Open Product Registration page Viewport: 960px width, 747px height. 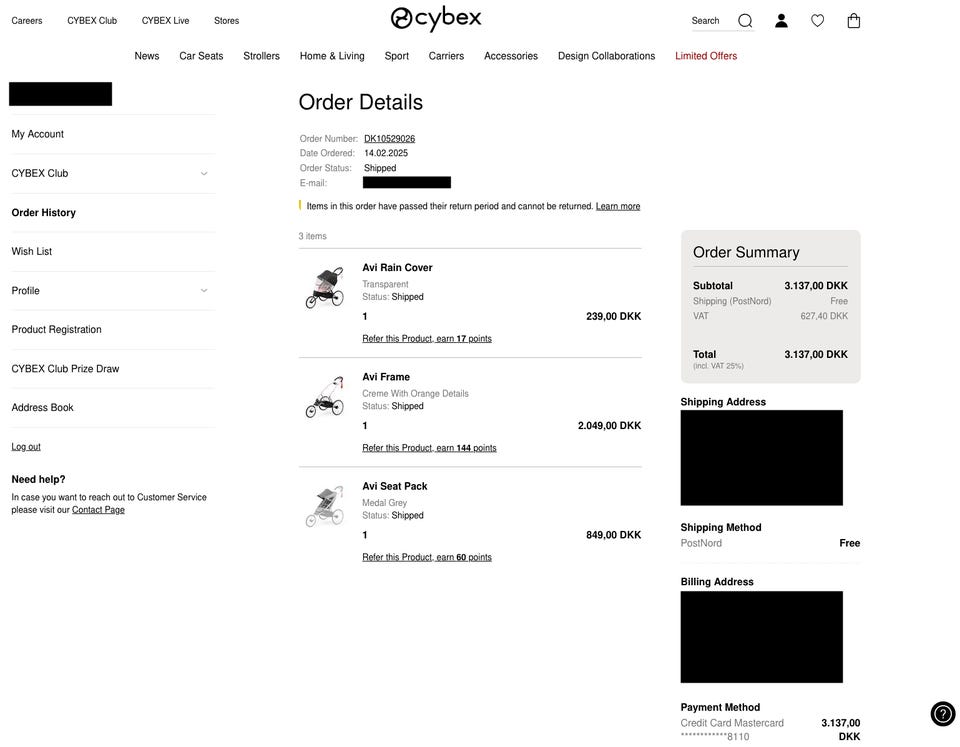point(56,329)
